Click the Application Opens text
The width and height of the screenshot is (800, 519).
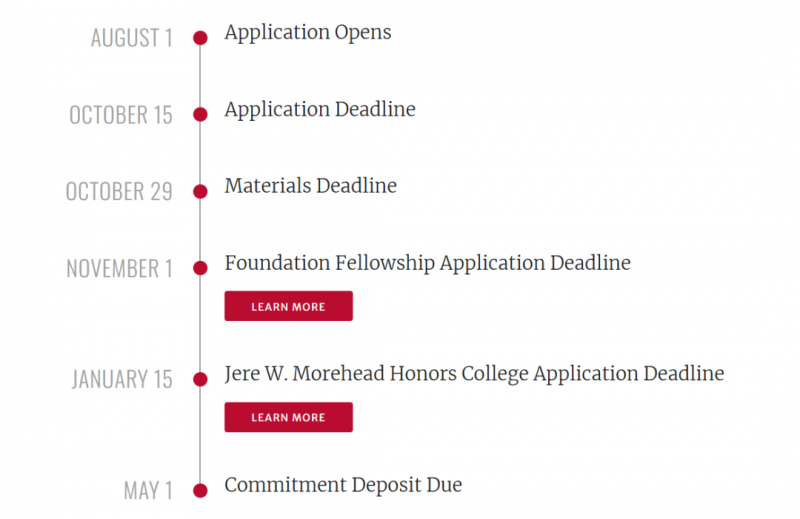pos(308,33)
